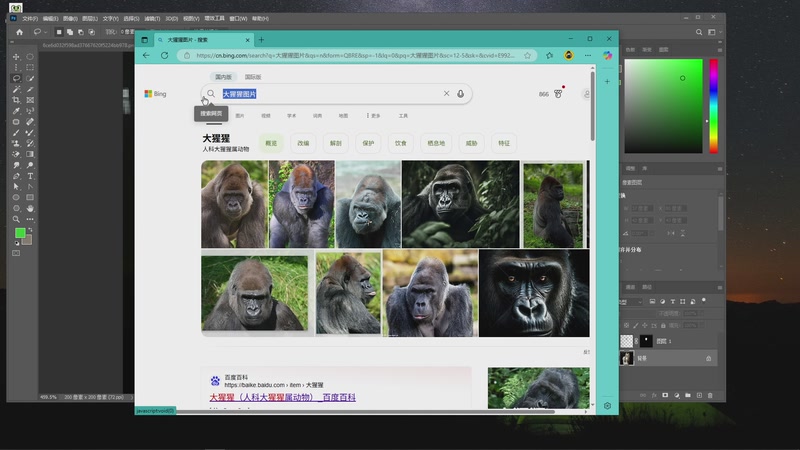Add this page to favorites star
Image resolution: width=800 pixels, height=450 pixels.
[528, 55]
